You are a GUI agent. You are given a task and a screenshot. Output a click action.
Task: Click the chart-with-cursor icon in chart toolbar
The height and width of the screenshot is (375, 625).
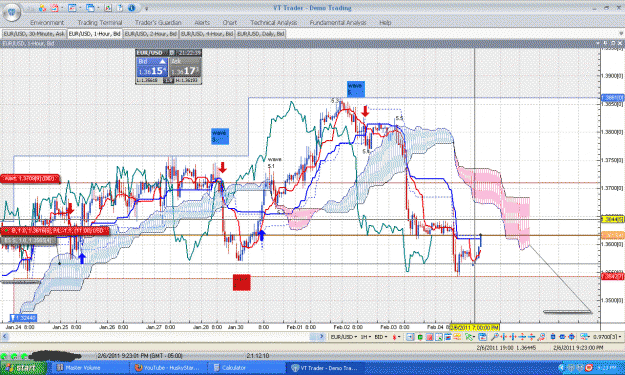point(438,337)
